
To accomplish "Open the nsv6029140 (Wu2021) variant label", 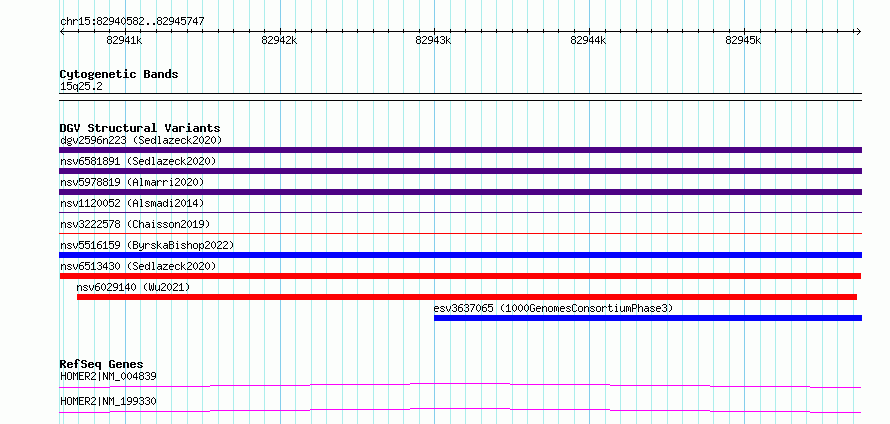I will click(x=133, y=287).
